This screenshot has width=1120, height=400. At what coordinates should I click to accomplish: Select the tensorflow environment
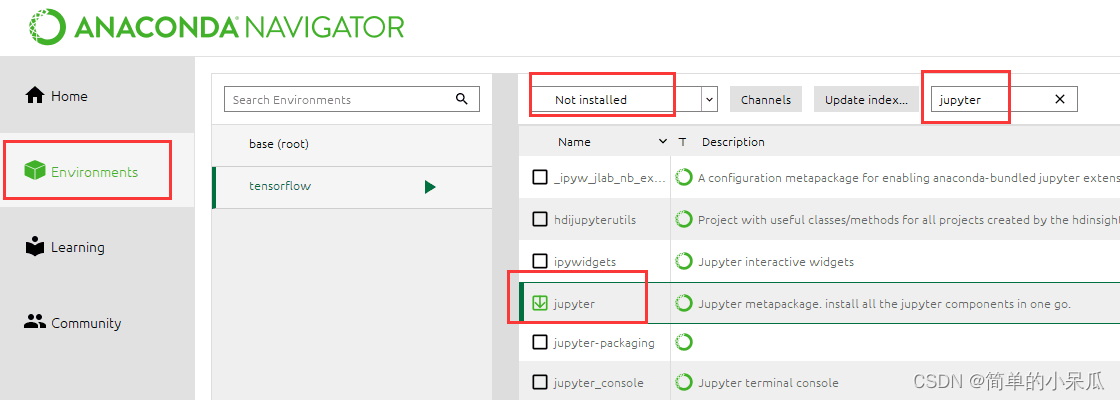(x=351, y=187)
